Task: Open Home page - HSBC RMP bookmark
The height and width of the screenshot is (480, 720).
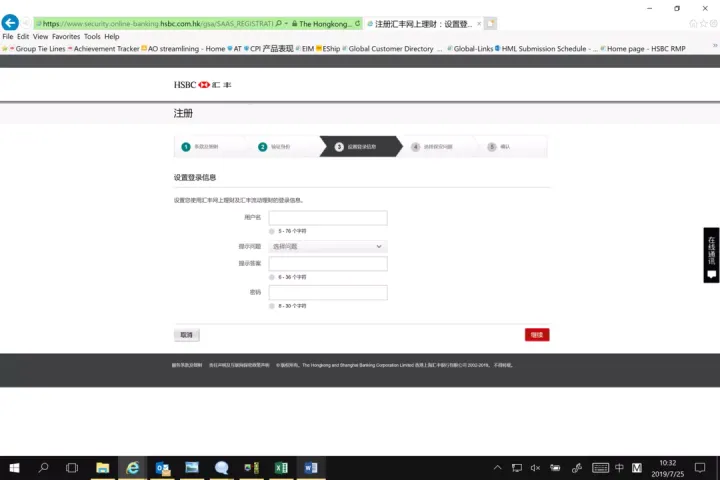Action: point(643,49)
